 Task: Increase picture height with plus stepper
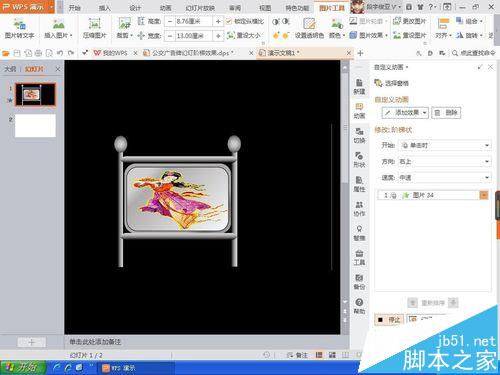click(x=218, y=22)
